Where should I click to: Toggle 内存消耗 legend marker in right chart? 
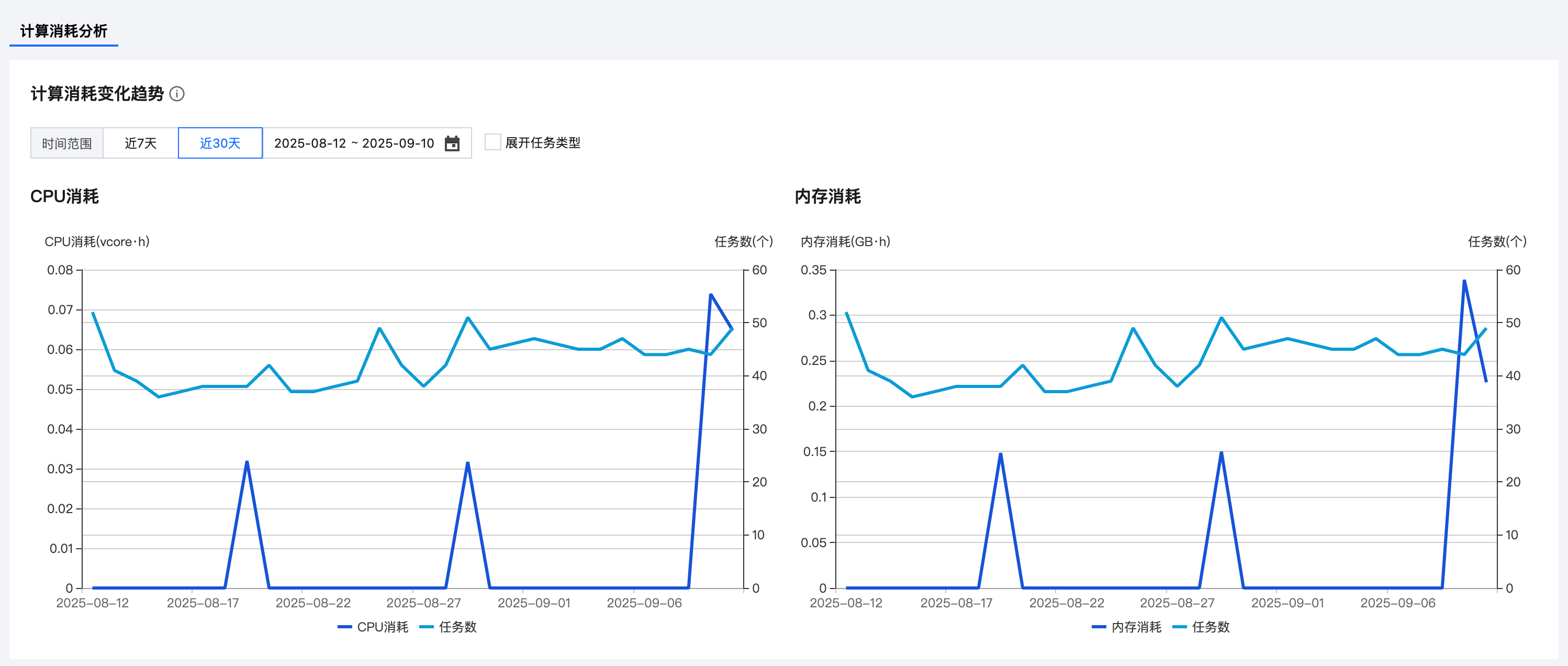pyautogui.click(x=1099, y=627)
